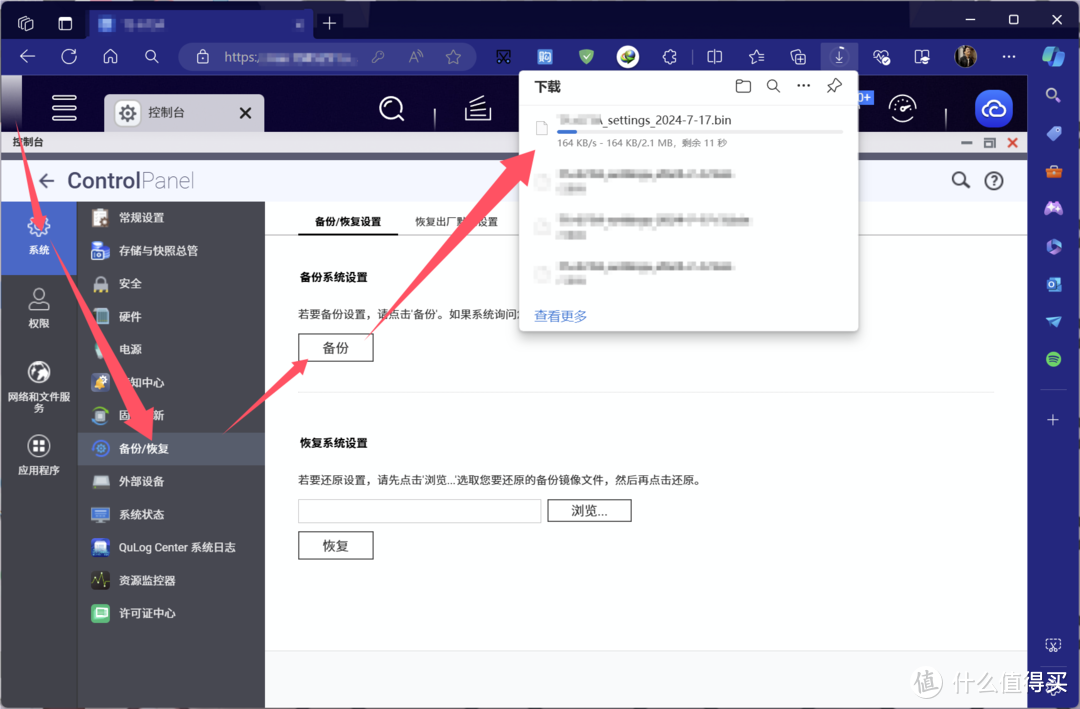The height and width of the screenshot is (709, 1080).
Task: Open the background tasks icon
Action: coord(478,108)
